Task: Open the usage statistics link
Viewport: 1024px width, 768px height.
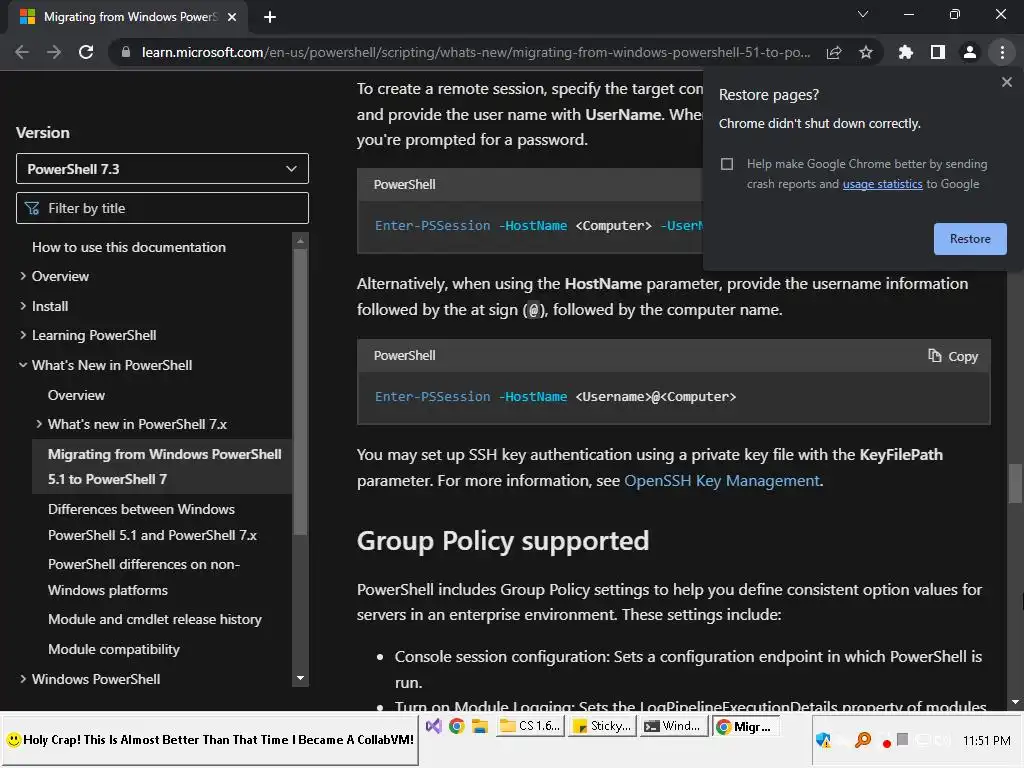Action: click(882, 184)
